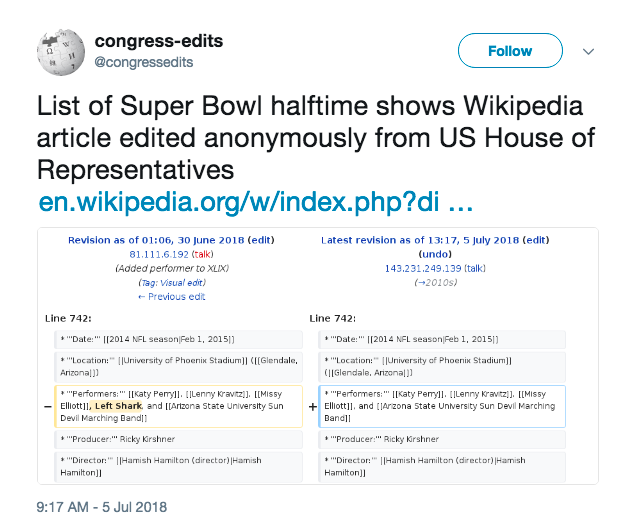Viewport: 630px width, 525px height.
Task: Open the congress-edits display name profile
Action: [x=159, y=41]
